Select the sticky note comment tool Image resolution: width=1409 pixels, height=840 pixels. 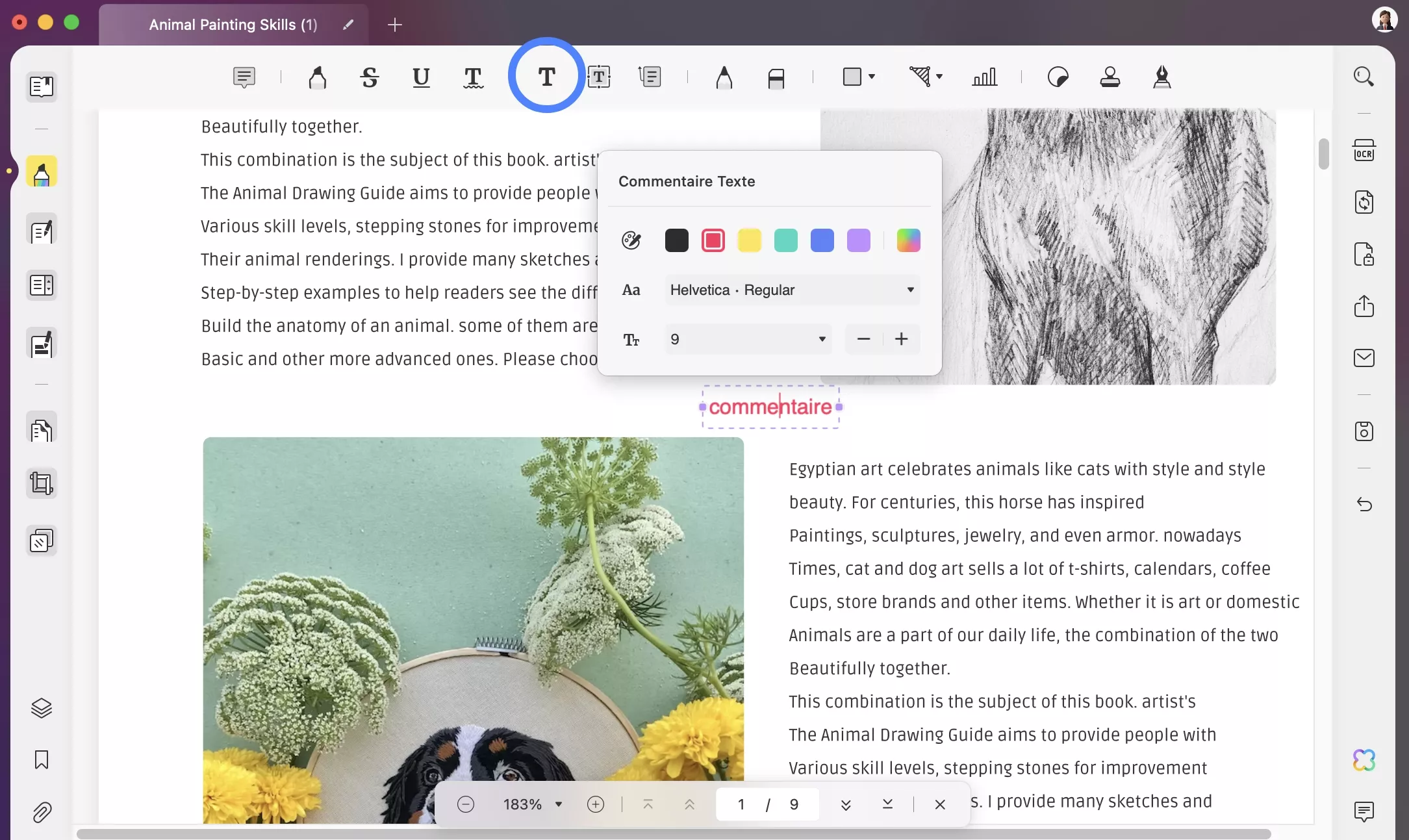pos(244,77)
